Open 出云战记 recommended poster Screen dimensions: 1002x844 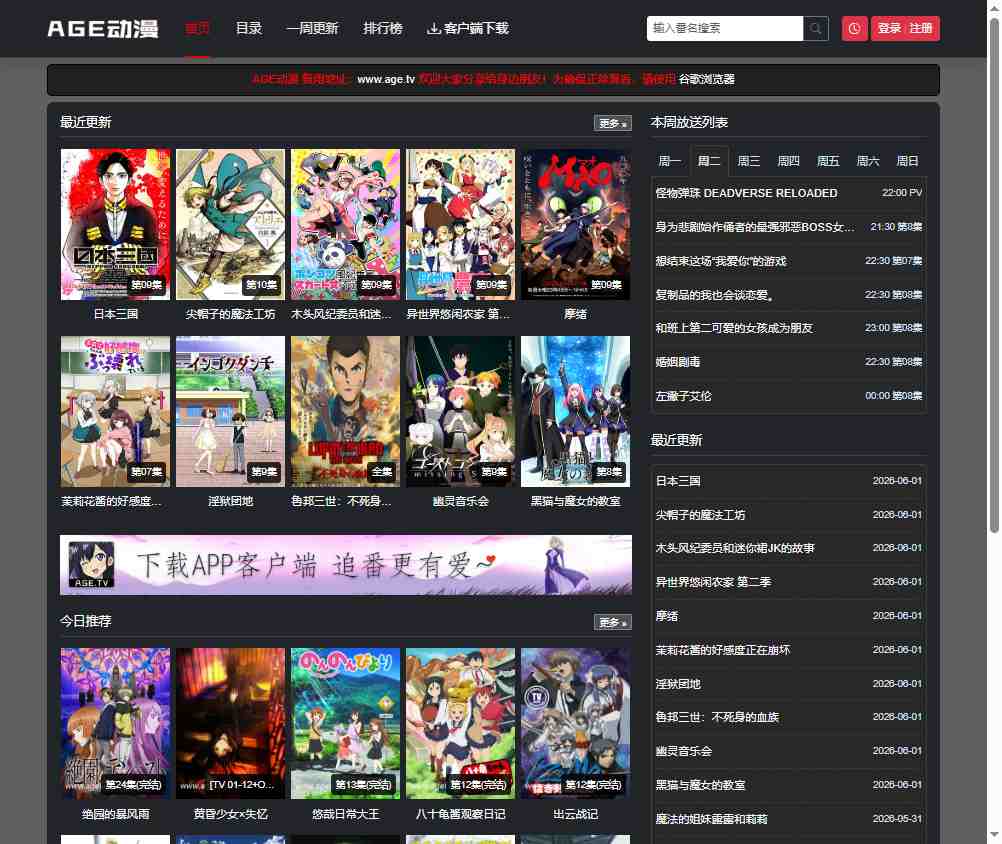pyautogui.click(x=576, y=723)
